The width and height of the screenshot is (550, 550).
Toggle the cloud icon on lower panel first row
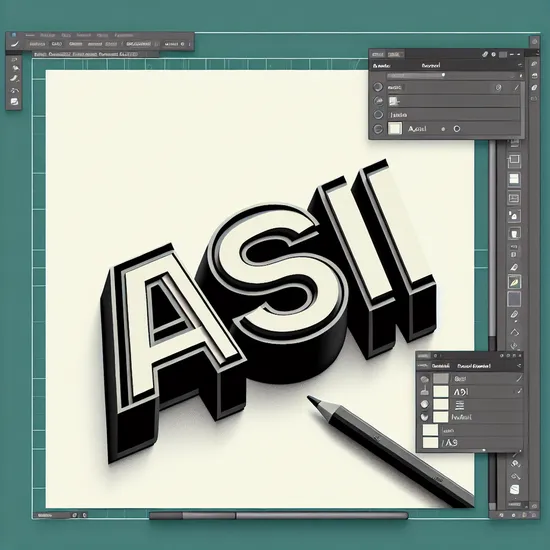(424, 379)
